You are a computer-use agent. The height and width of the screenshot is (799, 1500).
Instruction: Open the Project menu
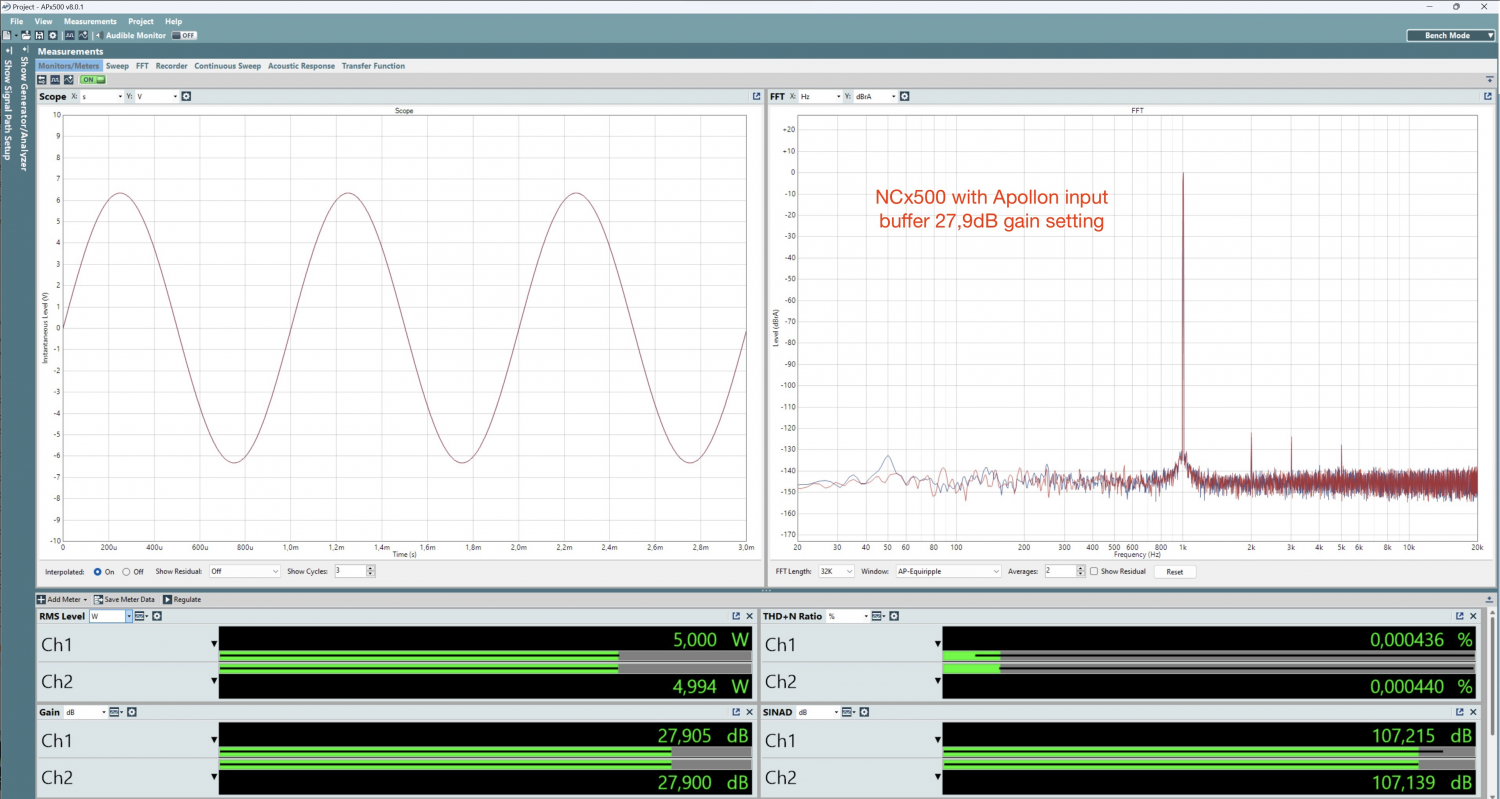coord(141,21)
